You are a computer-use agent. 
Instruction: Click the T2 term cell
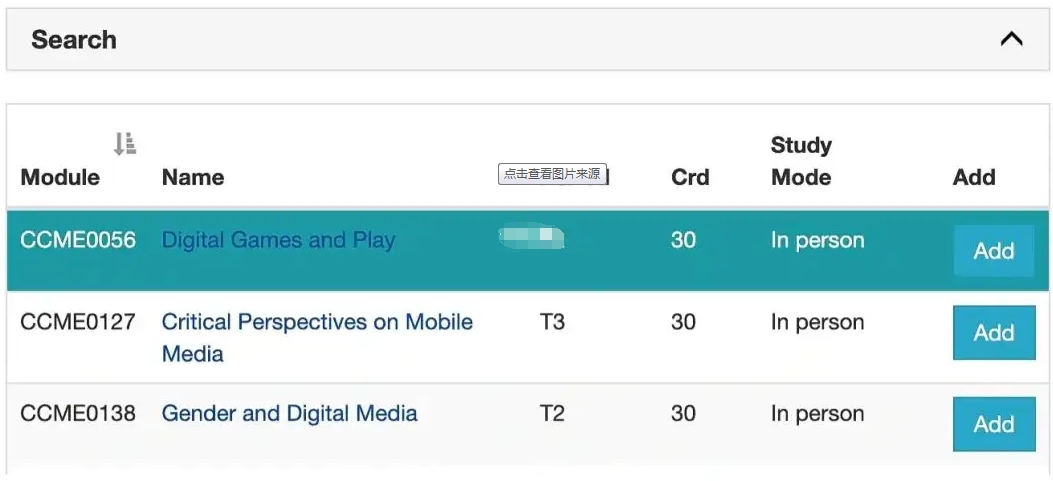[552, 412]
